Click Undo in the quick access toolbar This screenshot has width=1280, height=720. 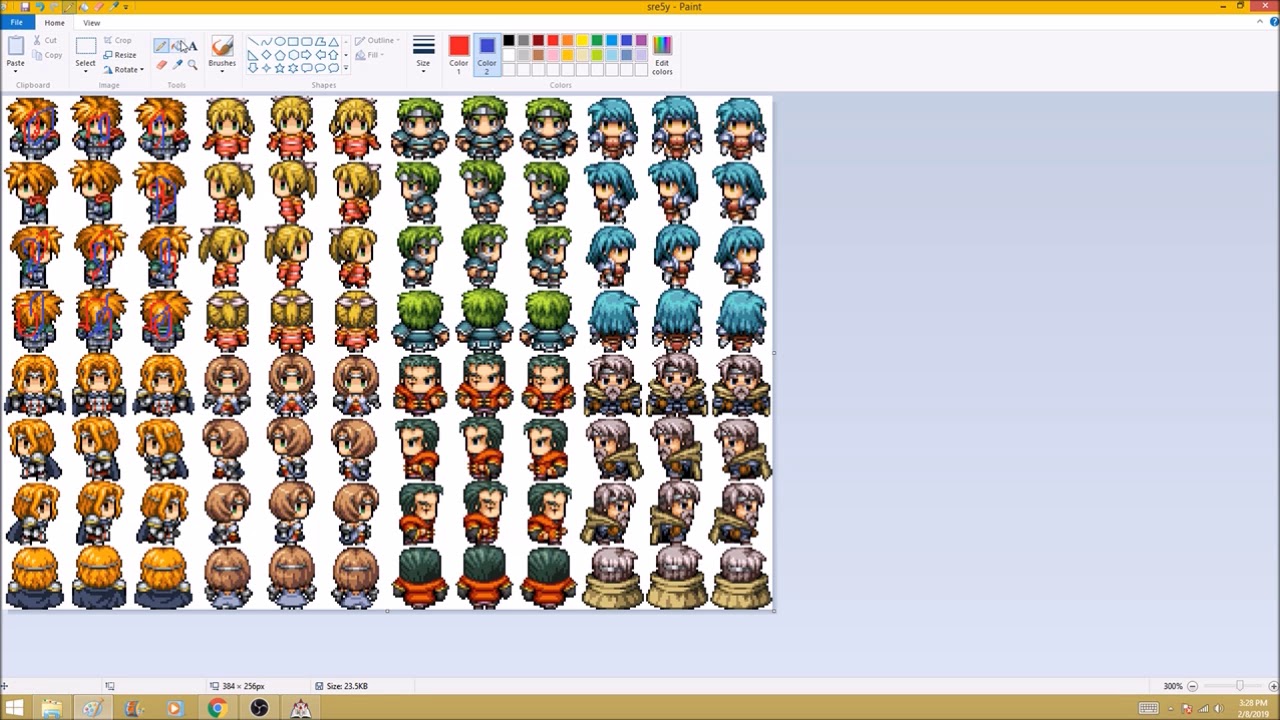pos(40,6)
